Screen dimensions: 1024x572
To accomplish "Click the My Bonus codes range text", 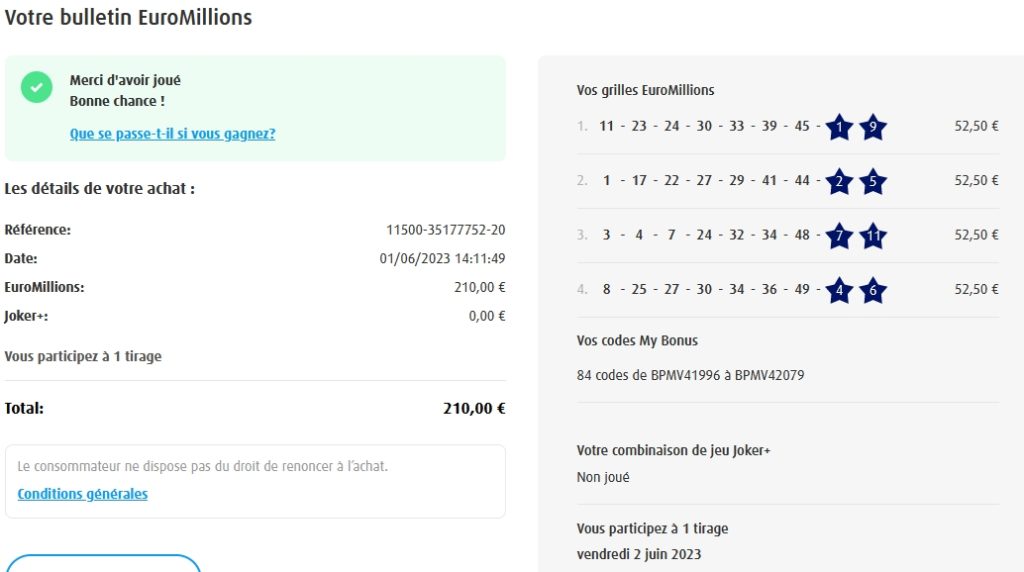I will pyautogui.click(x=690, y=376).
